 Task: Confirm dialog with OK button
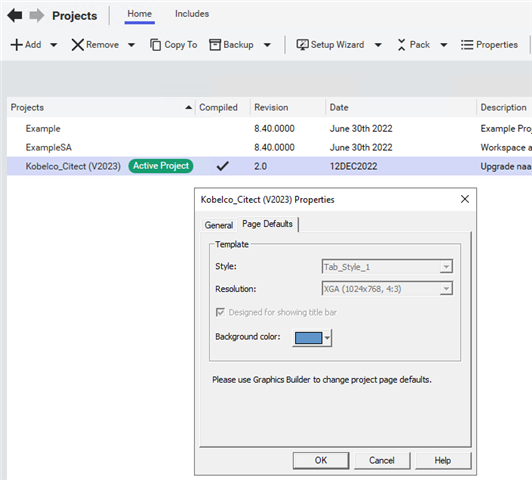click(x=321, y=460)
